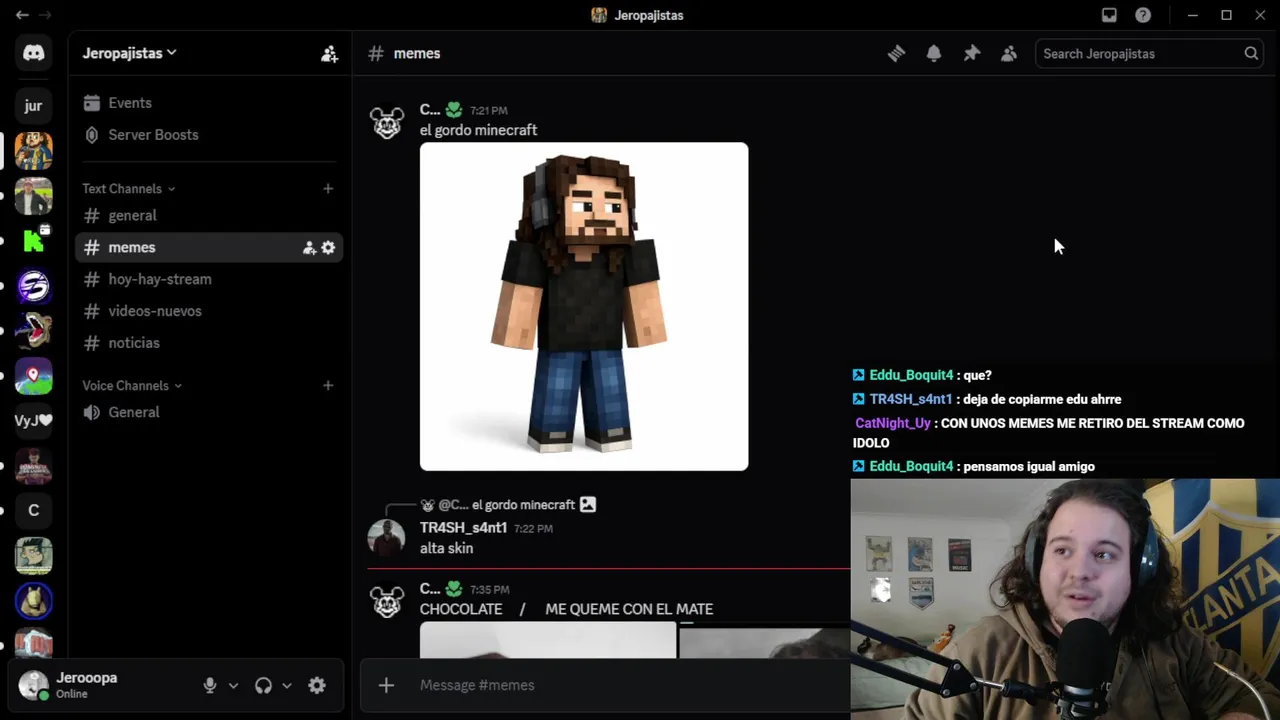Open the 'jur' server in sidebar
Image resolution: width=1280 pixels, height=720 pixels.
[x=33, y=106]
